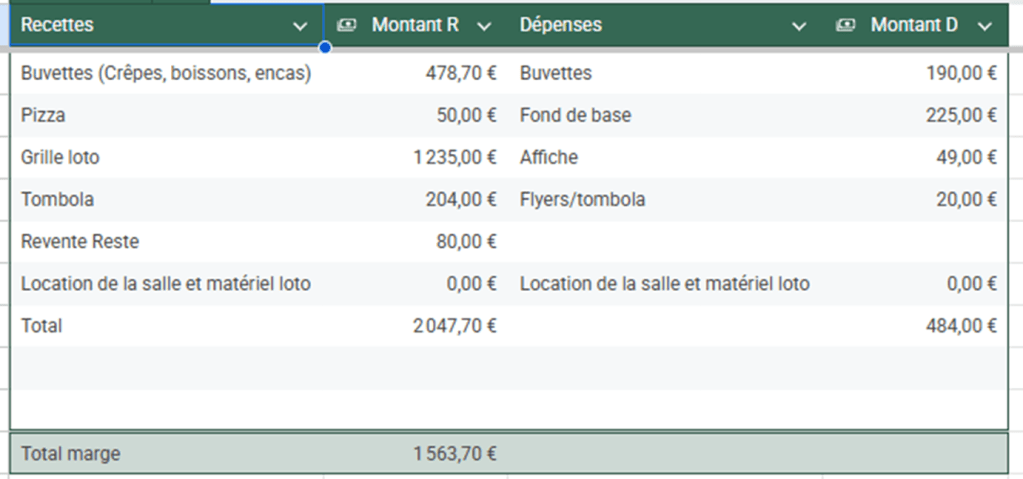Screen dimensions: 1023x479
Task: Click the 2 047,70 € total receipts cell
Action: click(455, 325)
